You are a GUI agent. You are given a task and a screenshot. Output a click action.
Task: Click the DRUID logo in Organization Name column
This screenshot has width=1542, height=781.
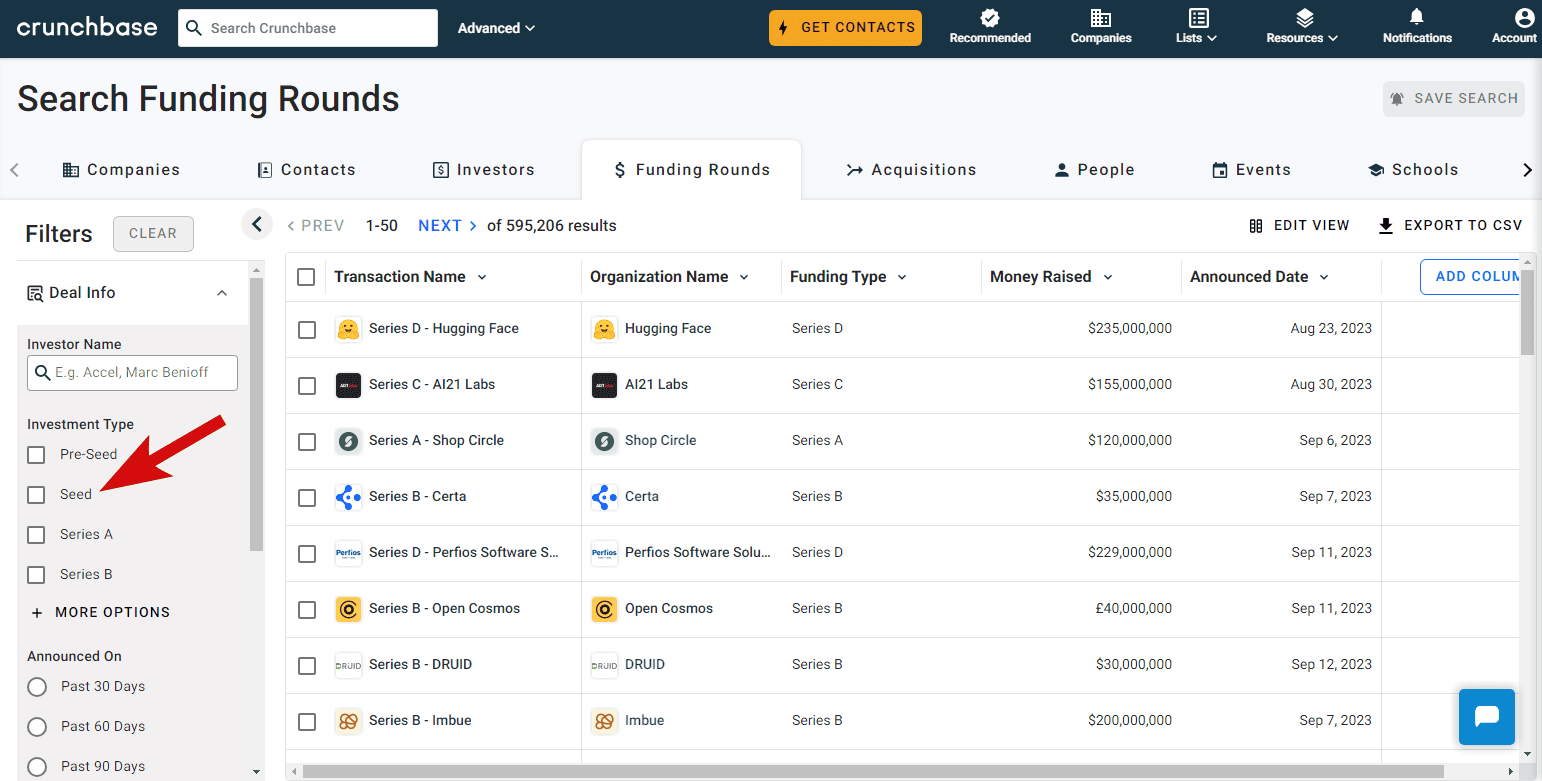click(604, 665)
